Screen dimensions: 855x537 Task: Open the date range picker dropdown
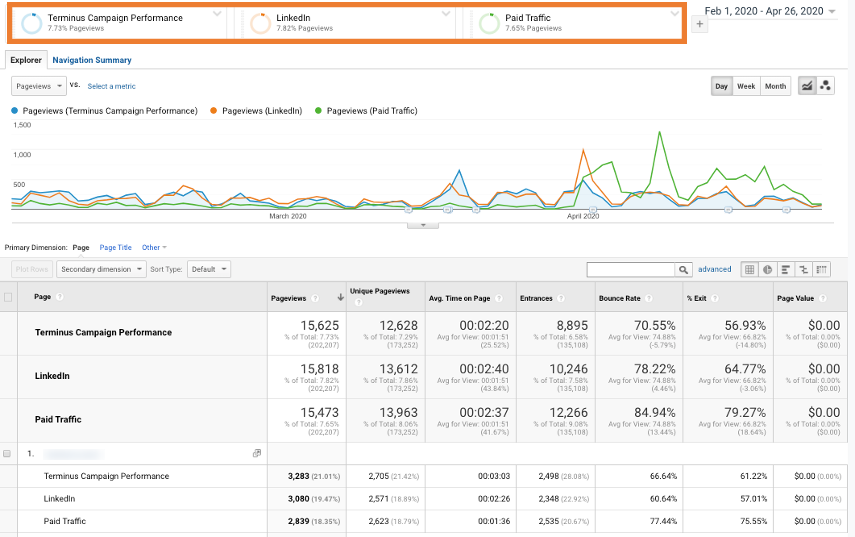[832, 11]
